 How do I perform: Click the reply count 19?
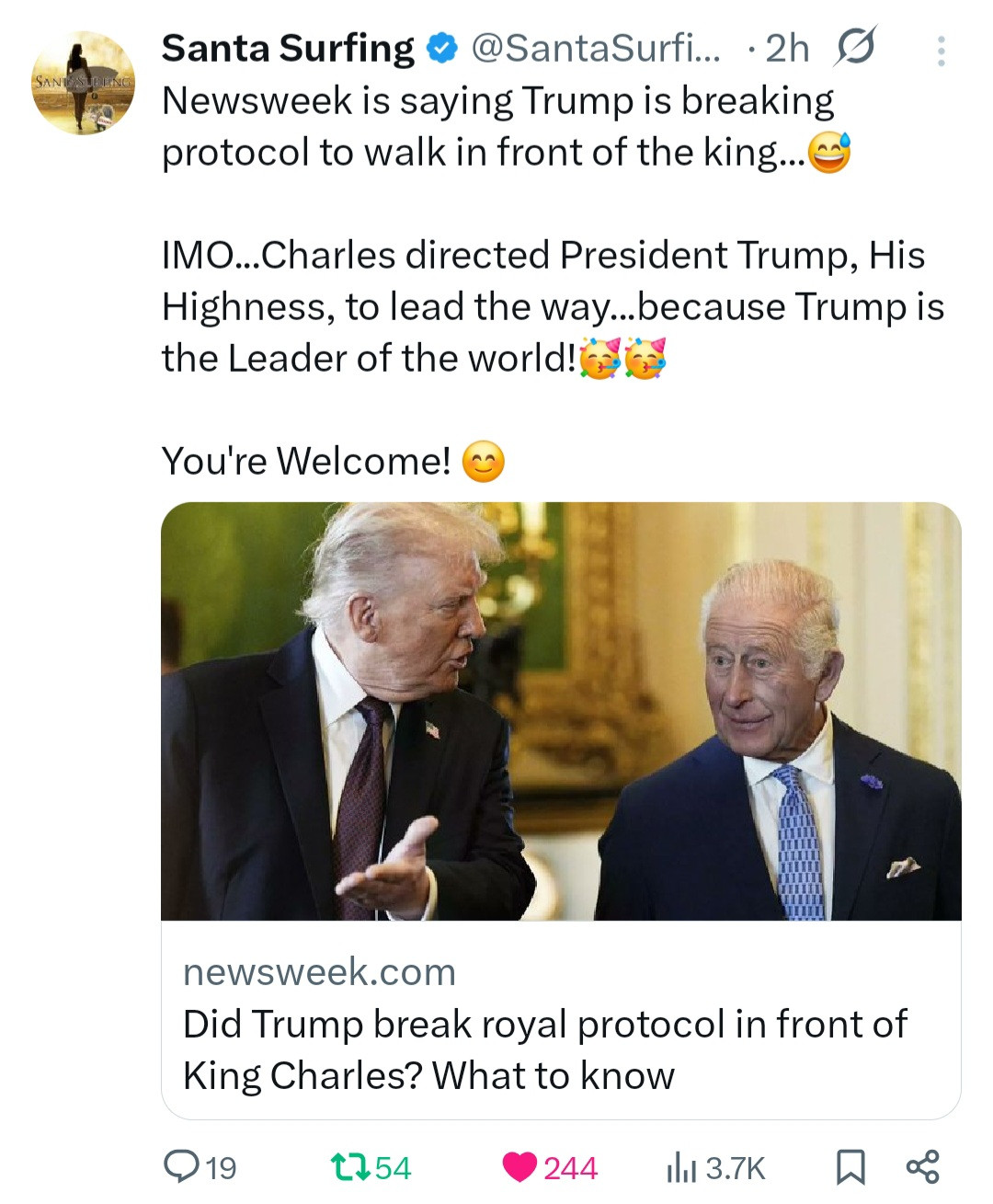(221, 1168)
